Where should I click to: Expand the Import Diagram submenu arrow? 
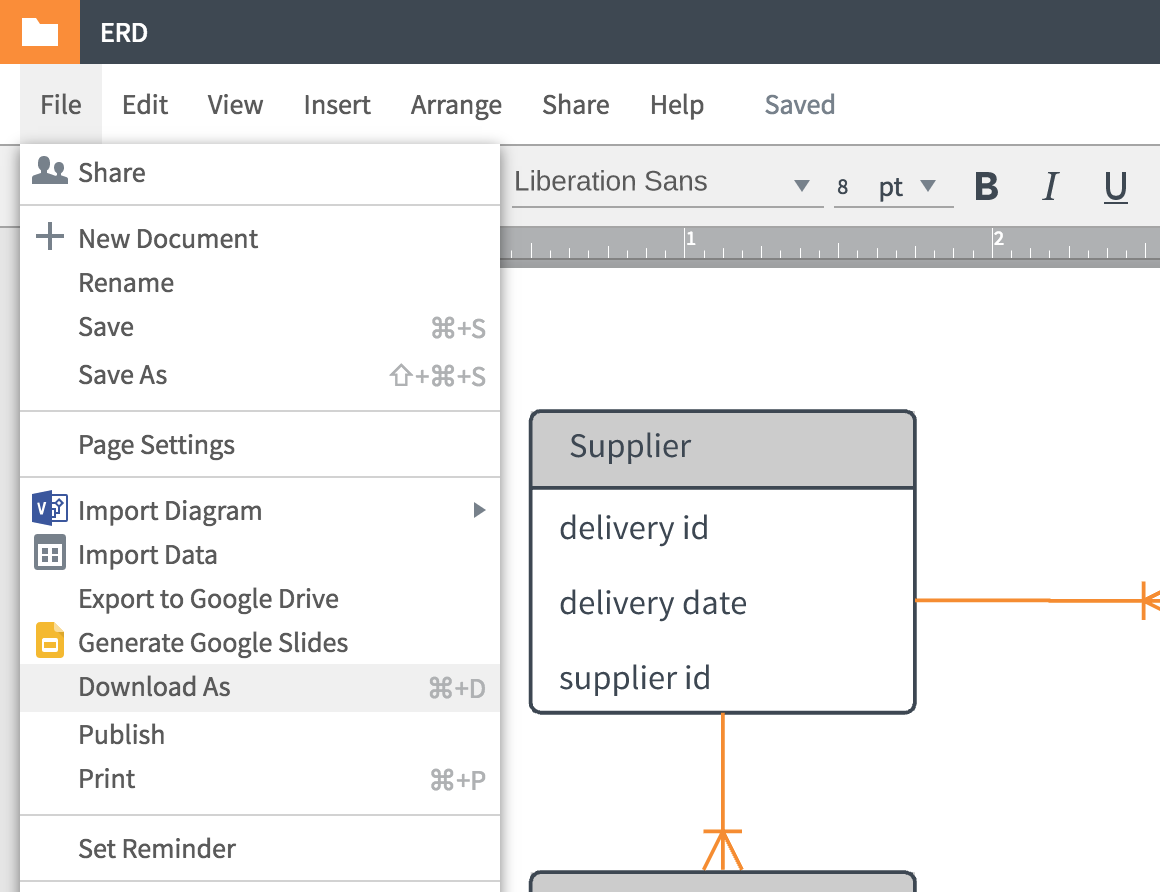point(479,511)
